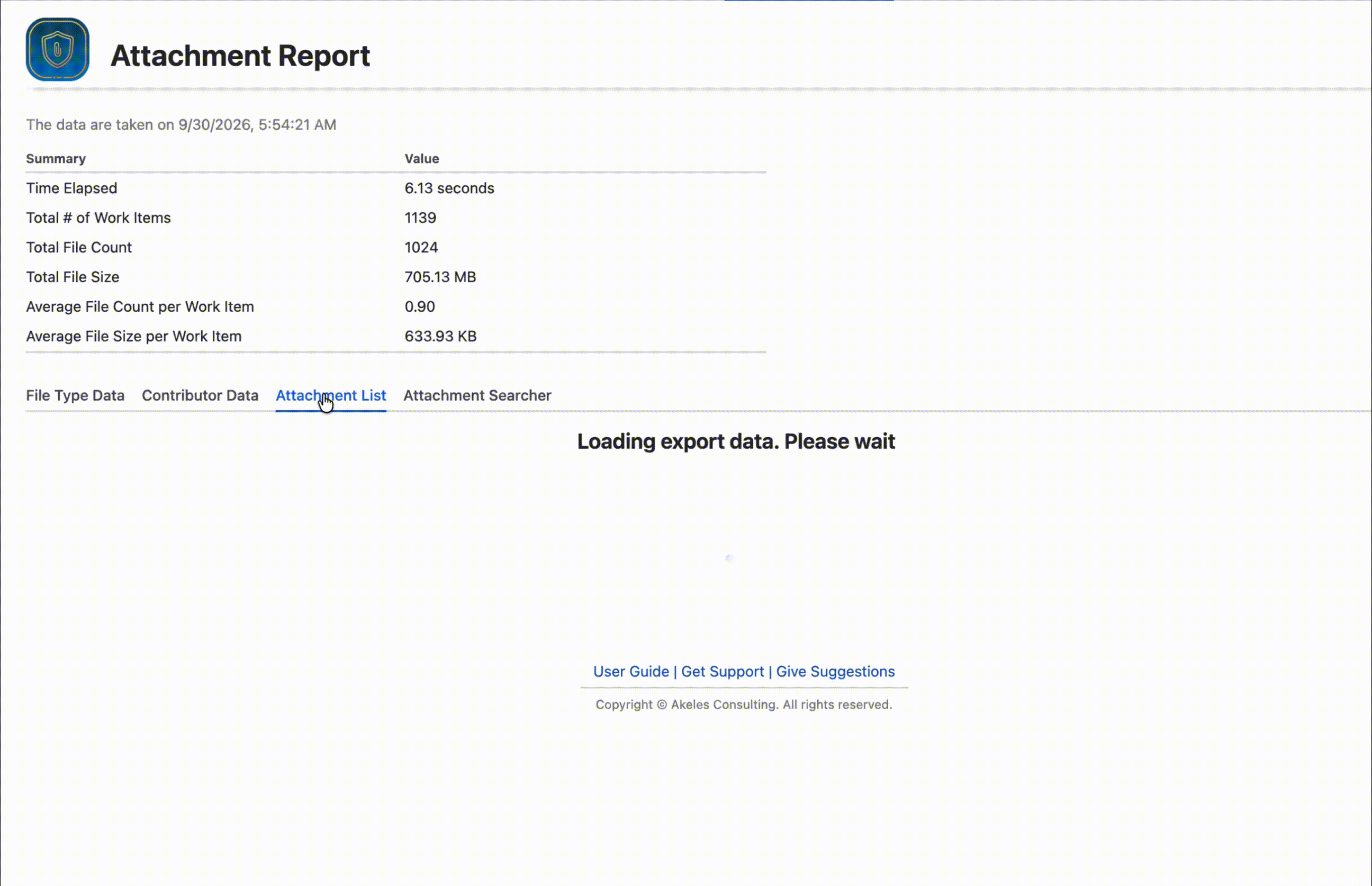
Task: Click the Akeles Consulting copyright text
Action: click(744, 704)
